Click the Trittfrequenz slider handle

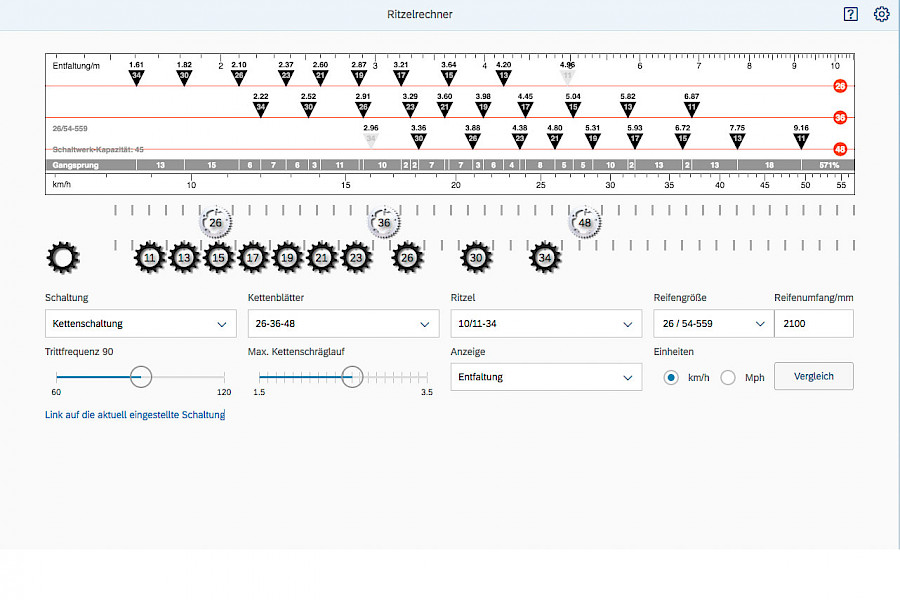(141, 376)
